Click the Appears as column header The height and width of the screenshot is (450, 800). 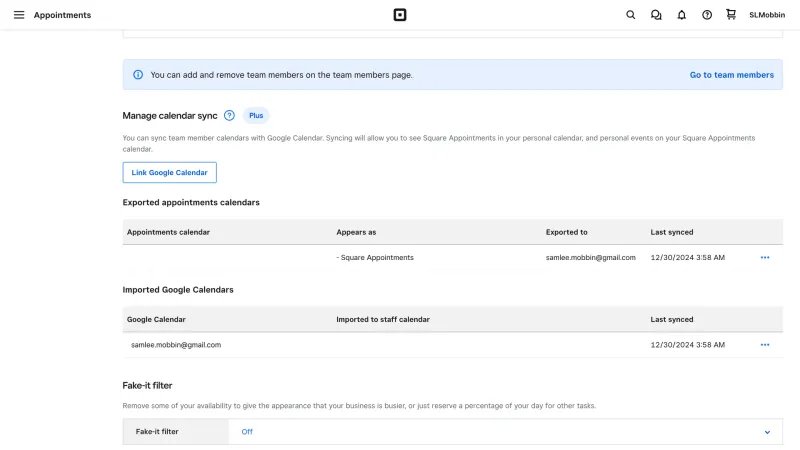tap(356, 232)
